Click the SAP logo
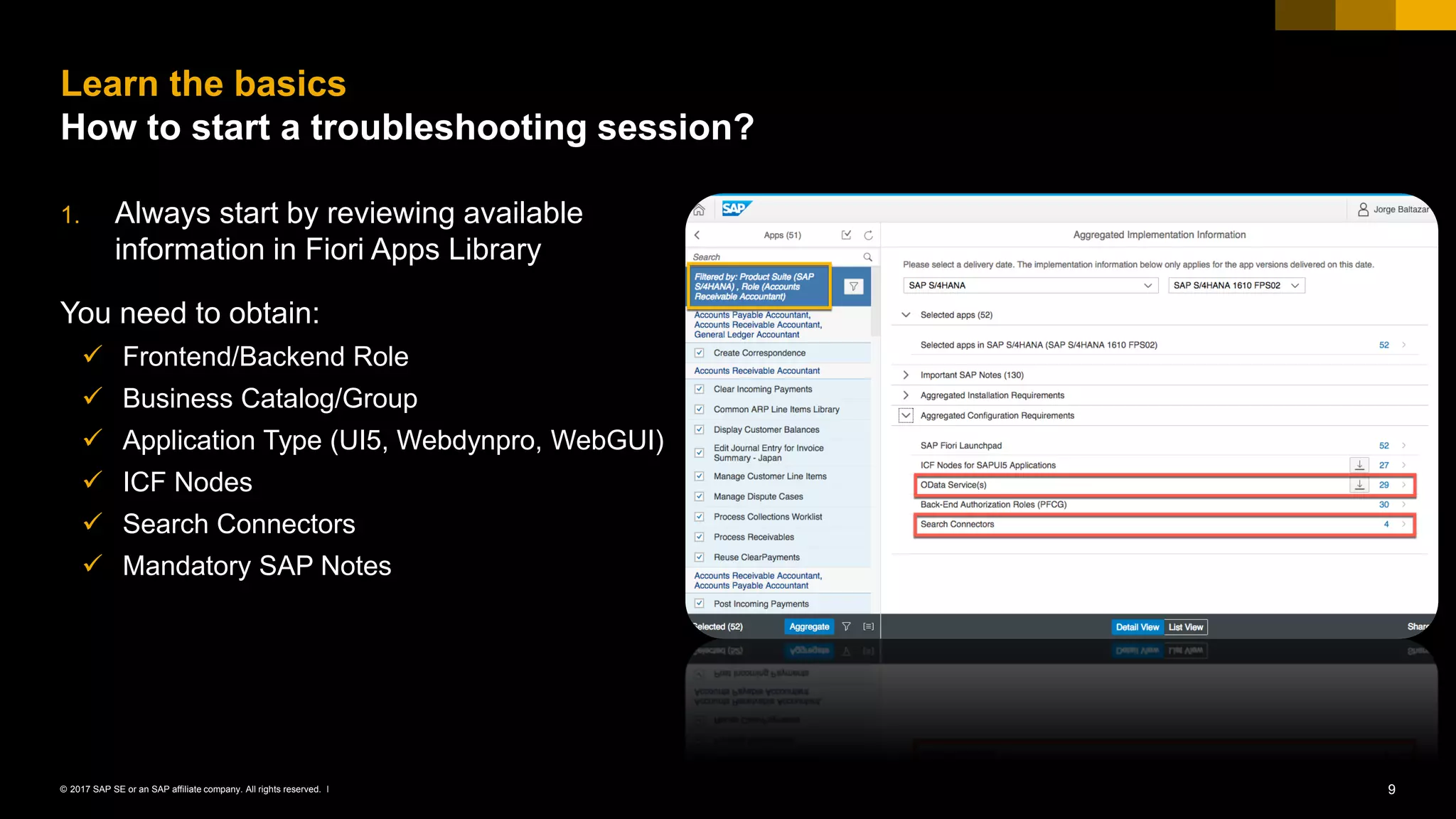Image resolution: width=1456 pixels, height=819 pixels. coord(737,208)
